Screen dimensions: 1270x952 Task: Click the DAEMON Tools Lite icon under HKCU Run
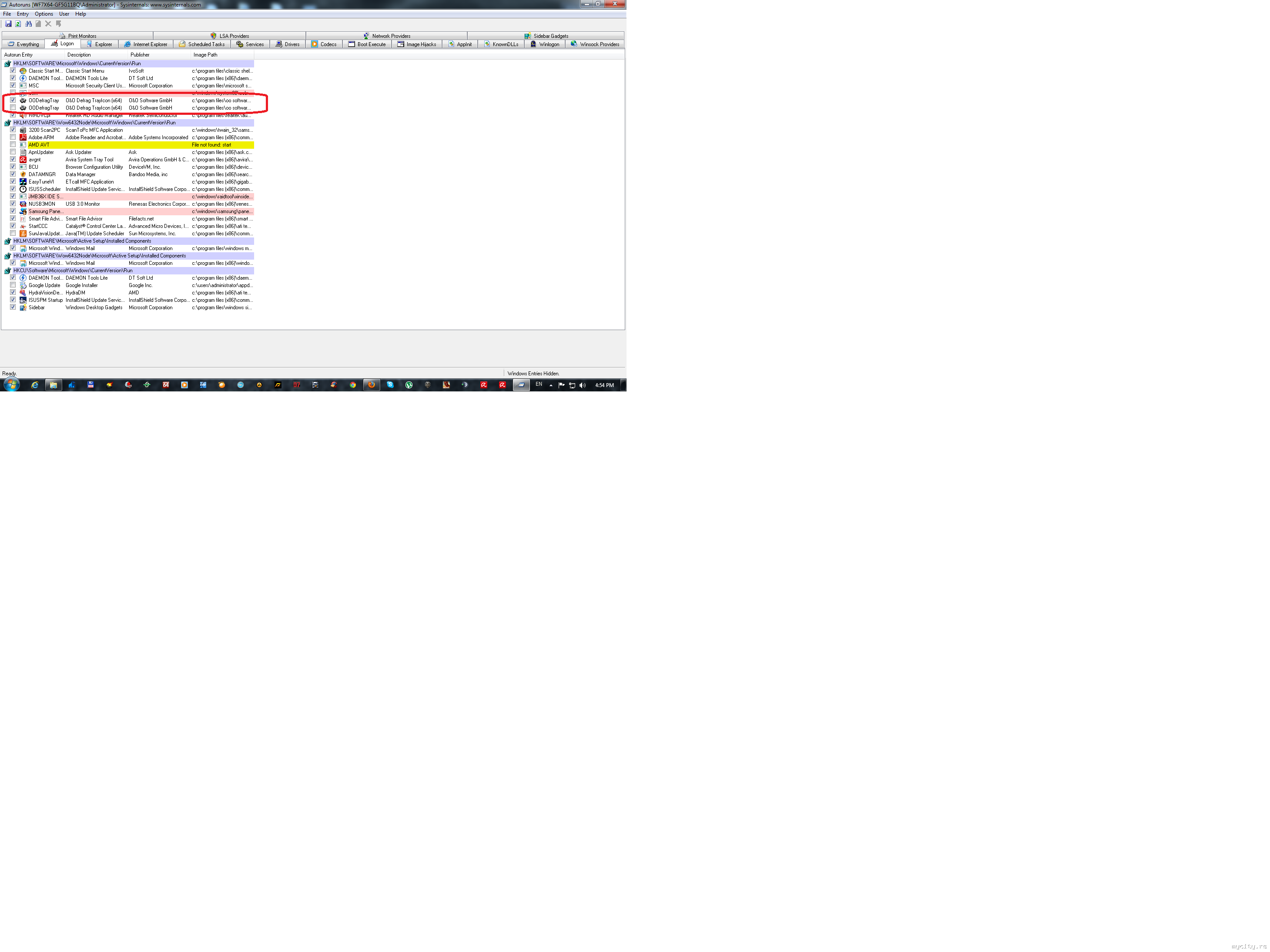pos(23,278)
